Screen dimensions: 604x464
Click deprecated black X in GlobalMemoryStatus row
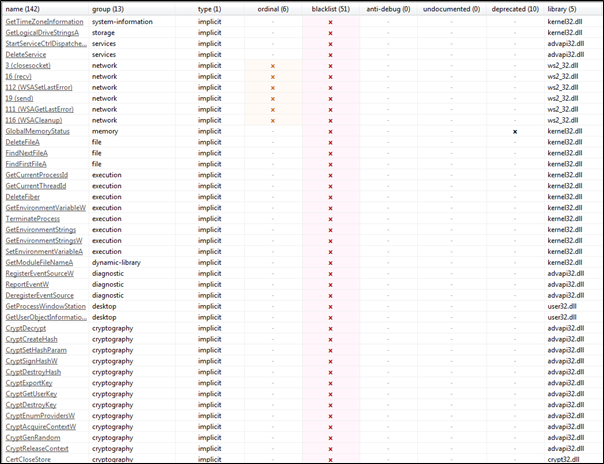coord(515,132)
